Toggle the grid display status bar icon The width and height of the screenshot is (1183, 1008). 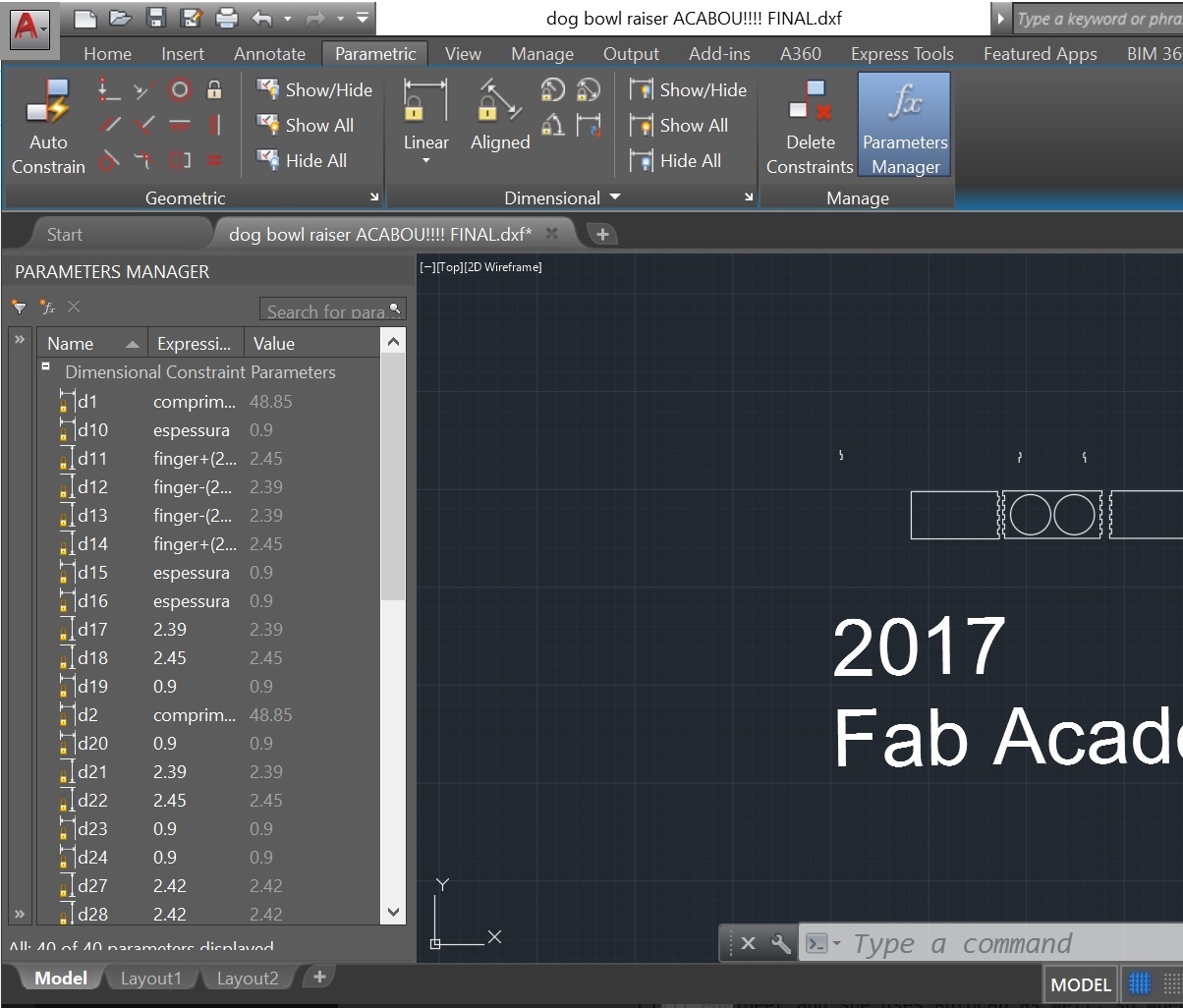coord(1140,983)
